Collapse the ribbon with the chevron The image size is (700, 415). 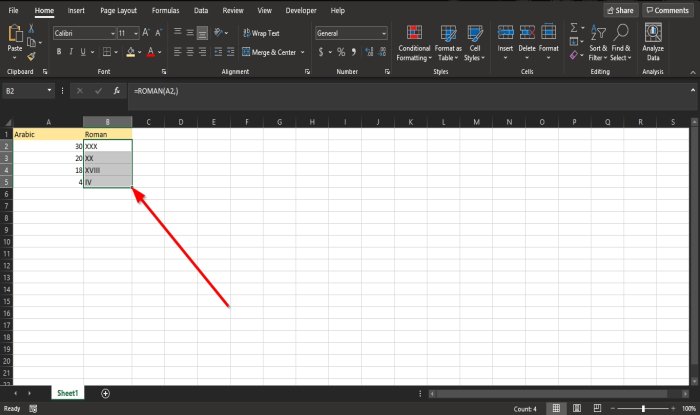point(692,72)
